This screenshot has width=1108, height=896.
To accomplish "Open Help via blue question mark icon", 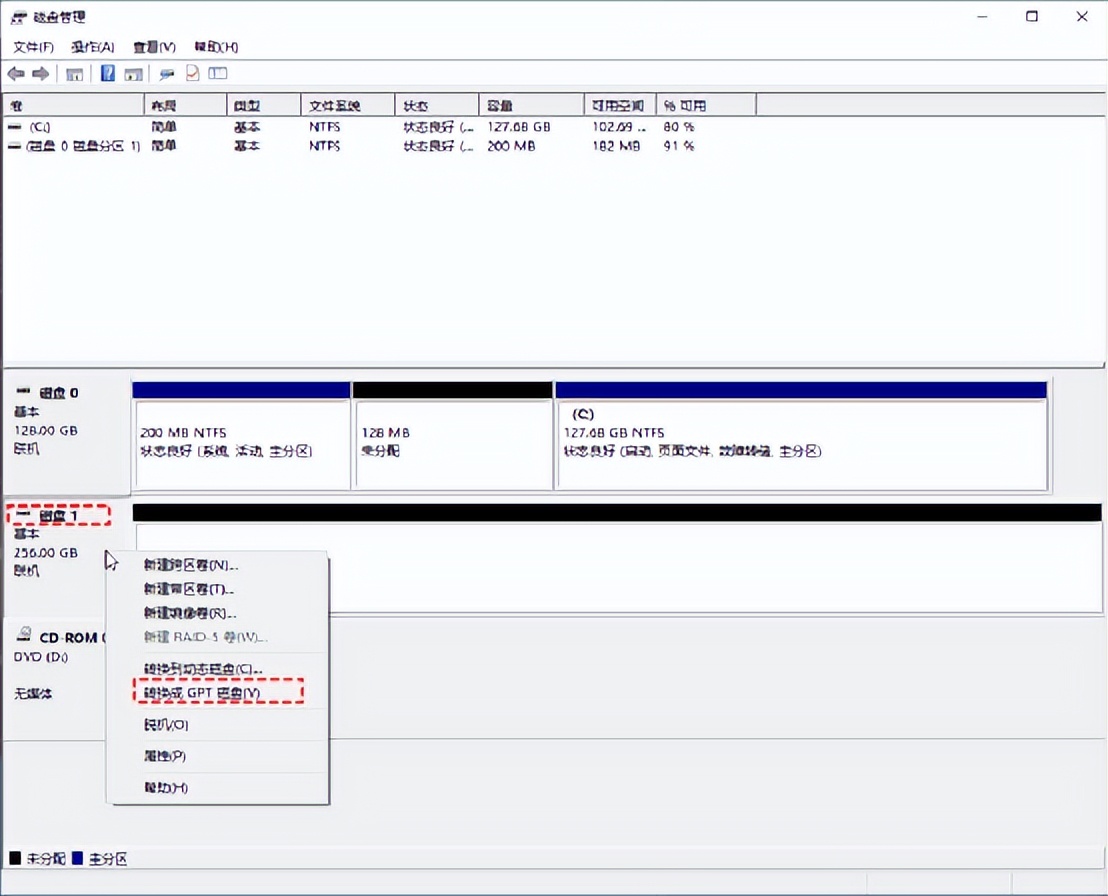I will point(107,74).
